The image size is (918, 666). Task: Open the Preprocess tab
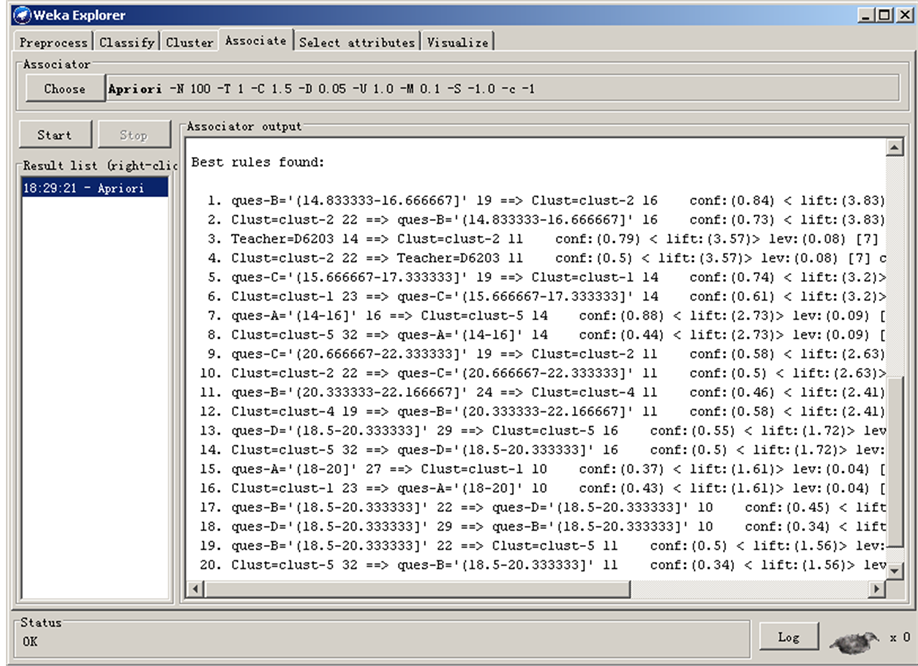[x=54, y=42]
